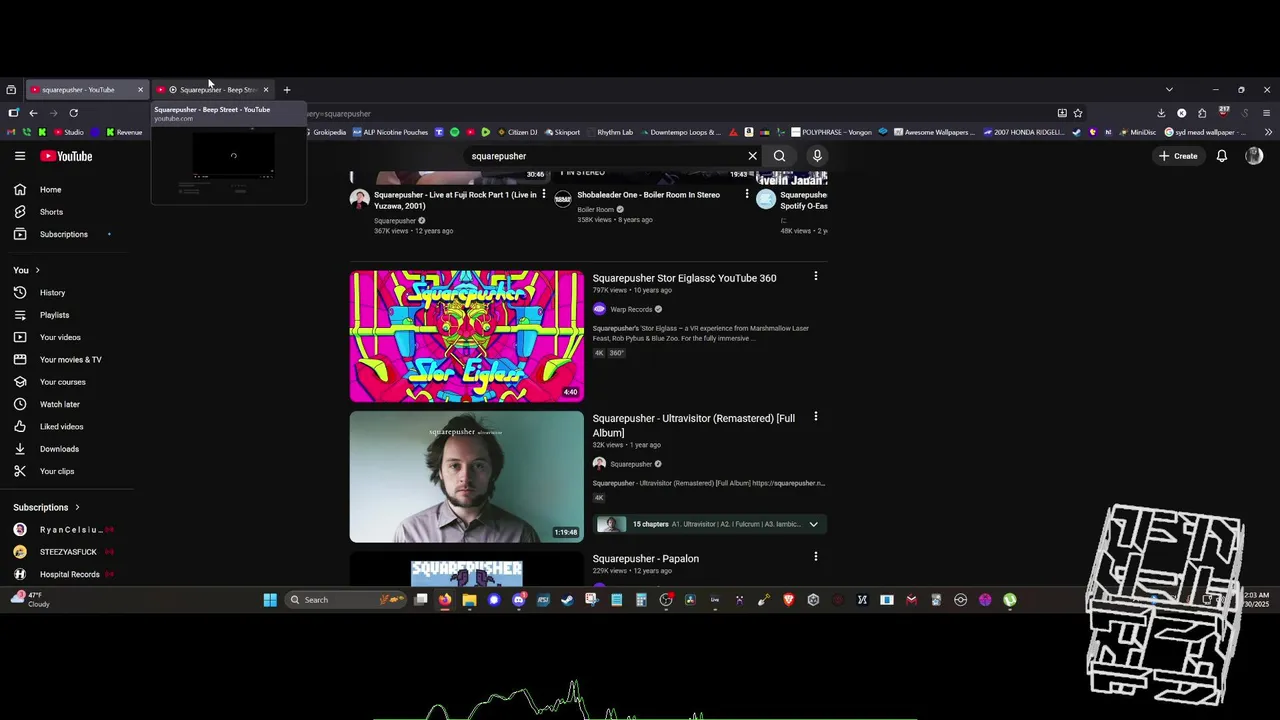Reload the page
Image resolution: width=1280 pixels, height=720 pixels.
73,113
